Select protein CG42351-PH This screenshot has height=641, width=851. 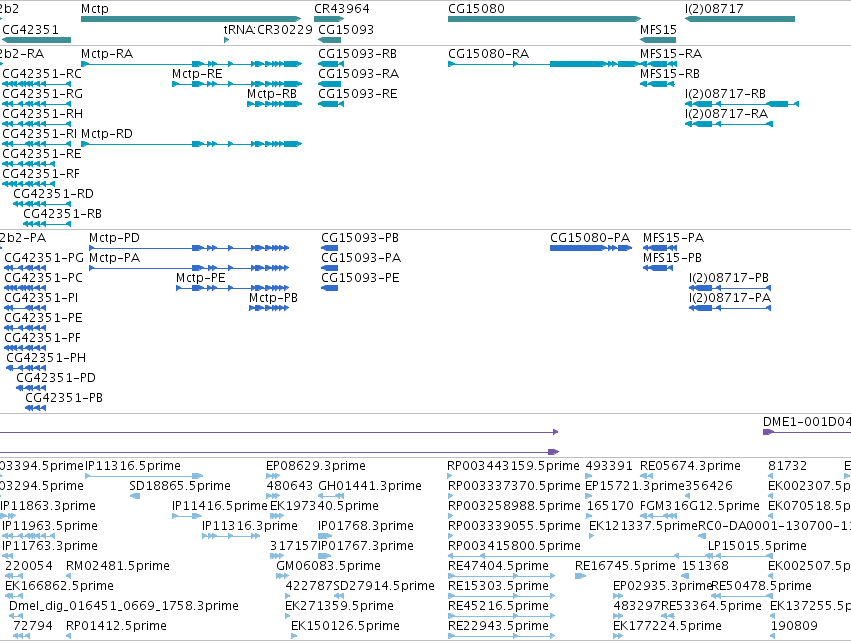pos(46,358)
